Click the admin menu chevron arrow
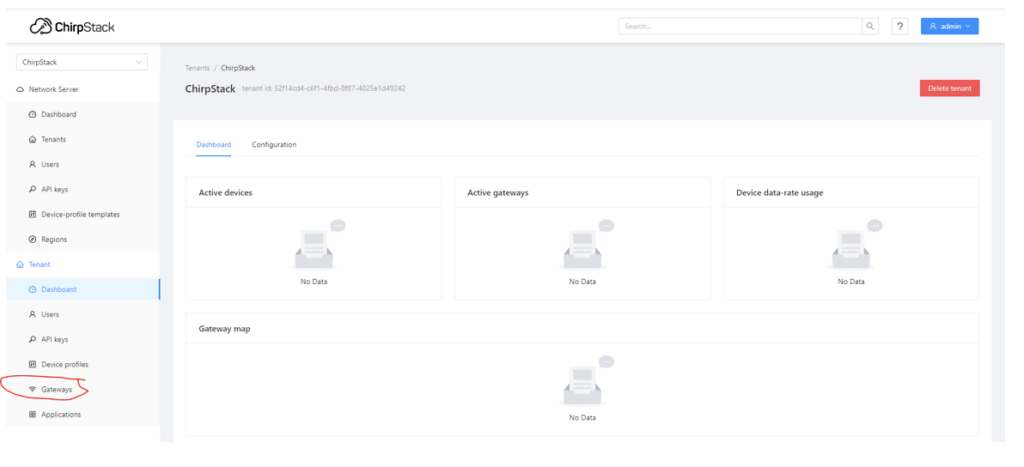Screen dimensions: 1024x467 (968, 26)
